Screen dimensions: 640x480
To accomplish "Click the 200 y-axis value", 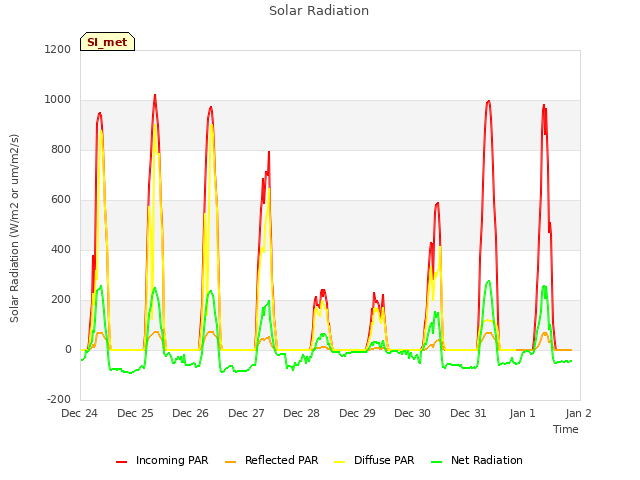I will click(61, 300).
